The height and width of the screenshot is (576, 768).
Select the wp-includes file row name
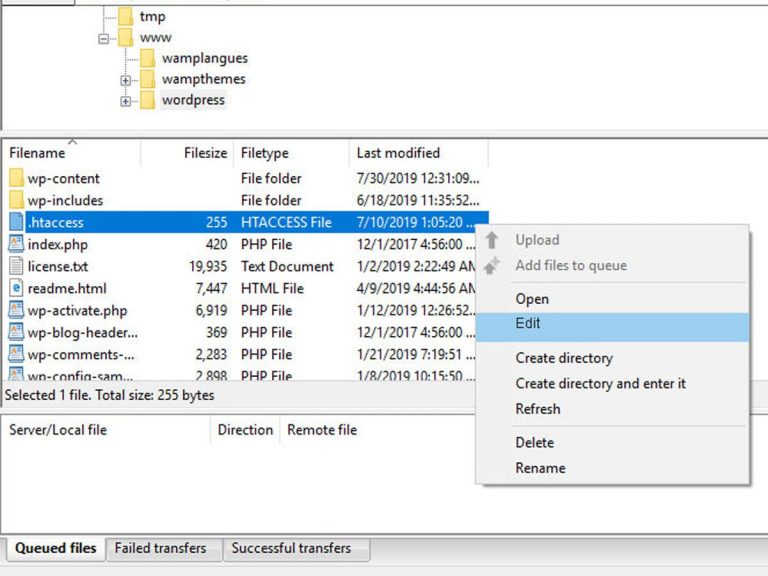(65, 200)
